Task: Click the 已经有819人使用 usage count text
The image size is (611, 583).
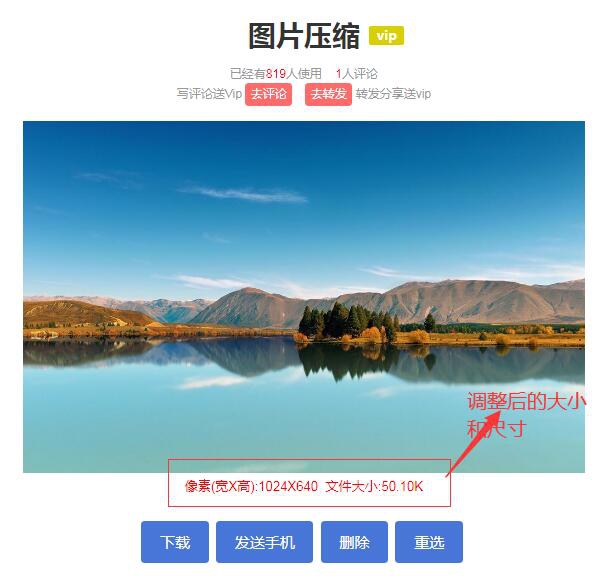Action: [276, 73]
